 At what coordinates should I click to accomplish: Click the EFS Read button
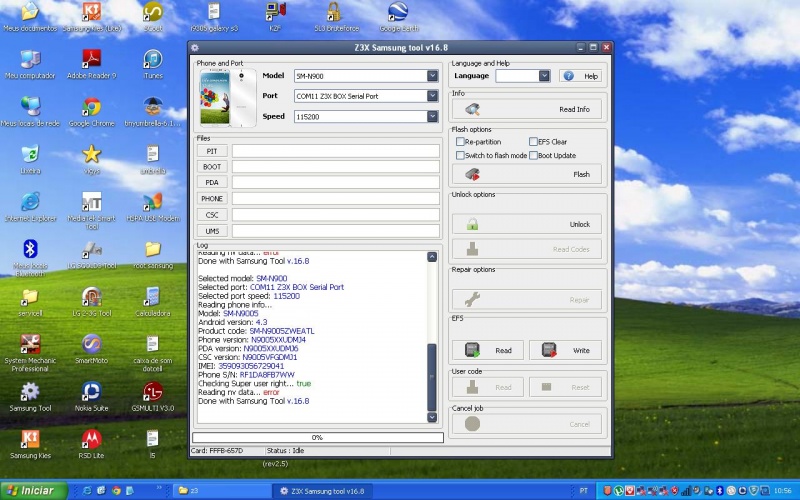pos(488,351)
